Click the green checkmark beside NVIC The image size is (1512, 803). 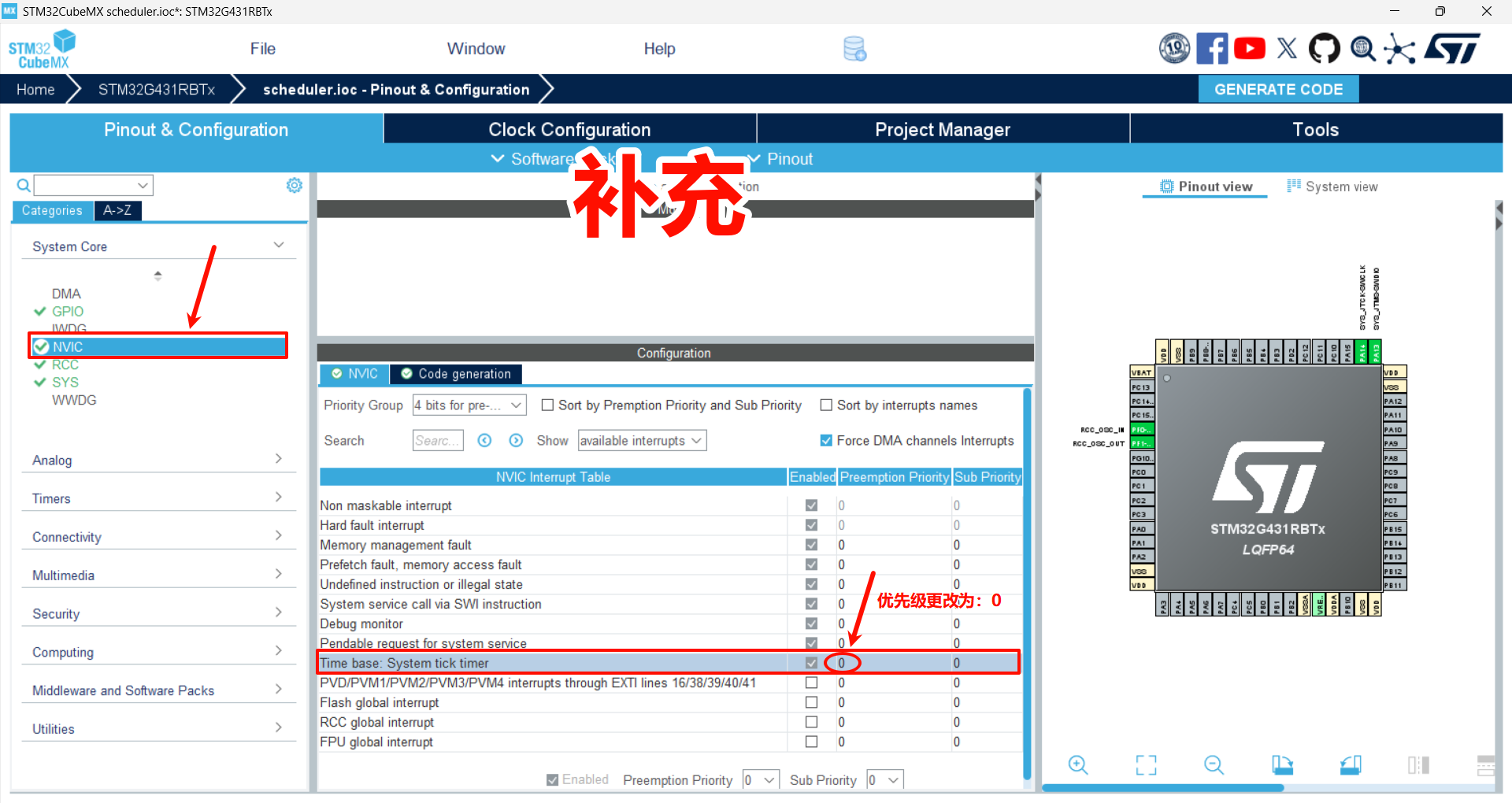[42, 346]
